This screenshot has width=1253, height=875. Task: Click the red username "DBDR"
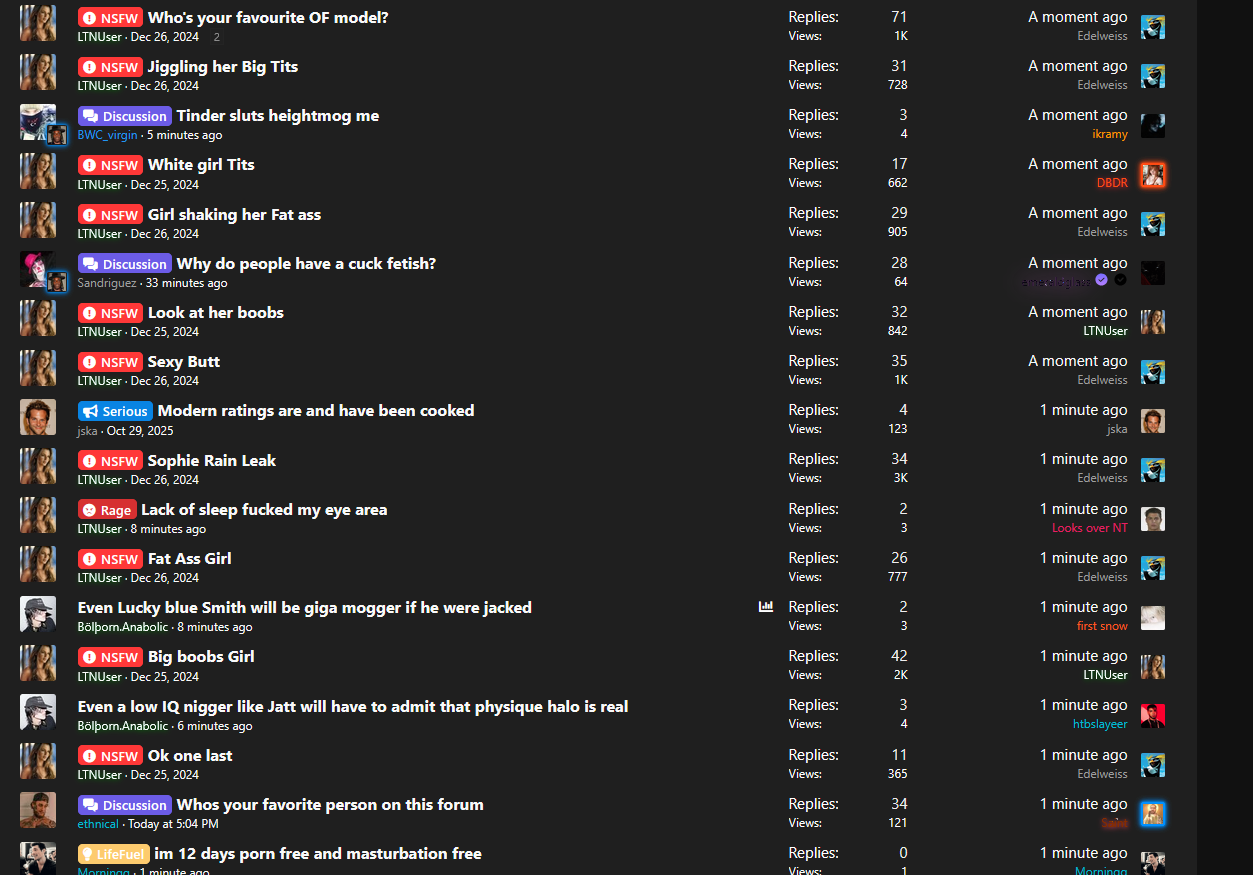pyautogui.click(x=1112, y=183)
